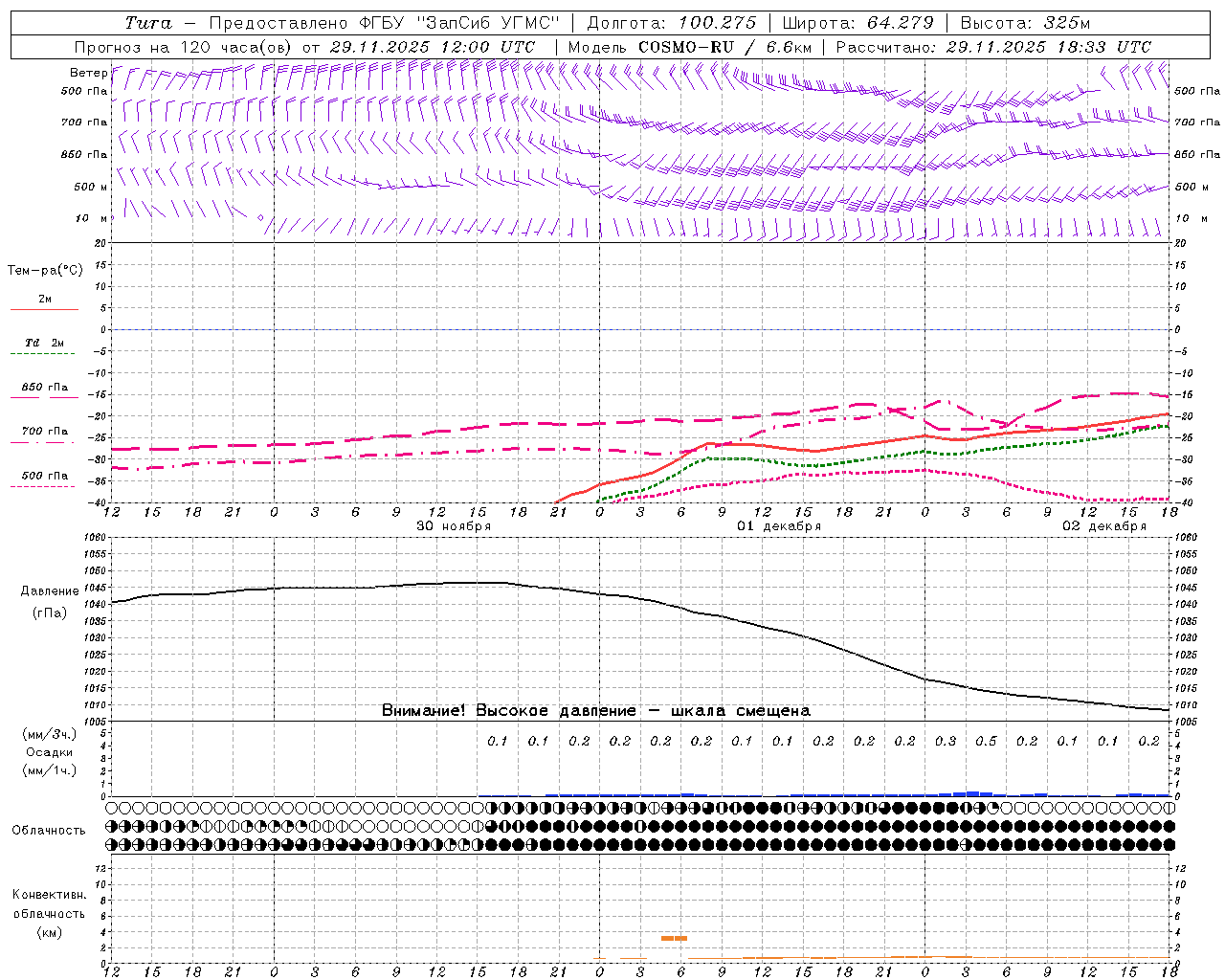Click the "Долгота: 100.275" longitude value
This screenshot has height=980, width=1225.
[671, 23]
